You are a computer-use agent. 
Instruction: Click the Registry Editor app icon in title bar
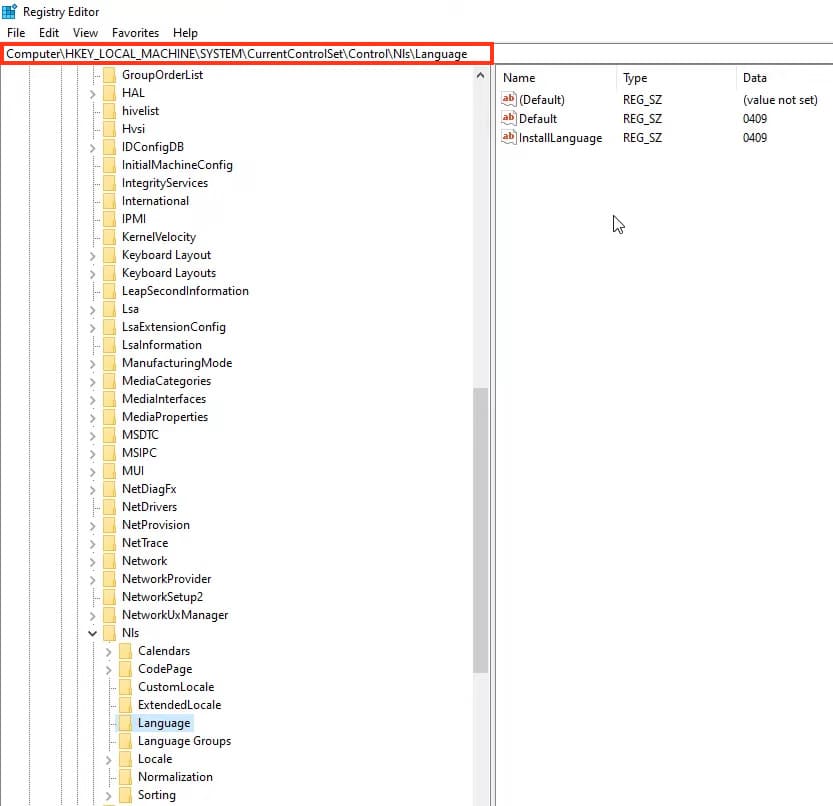pos(10,11)
